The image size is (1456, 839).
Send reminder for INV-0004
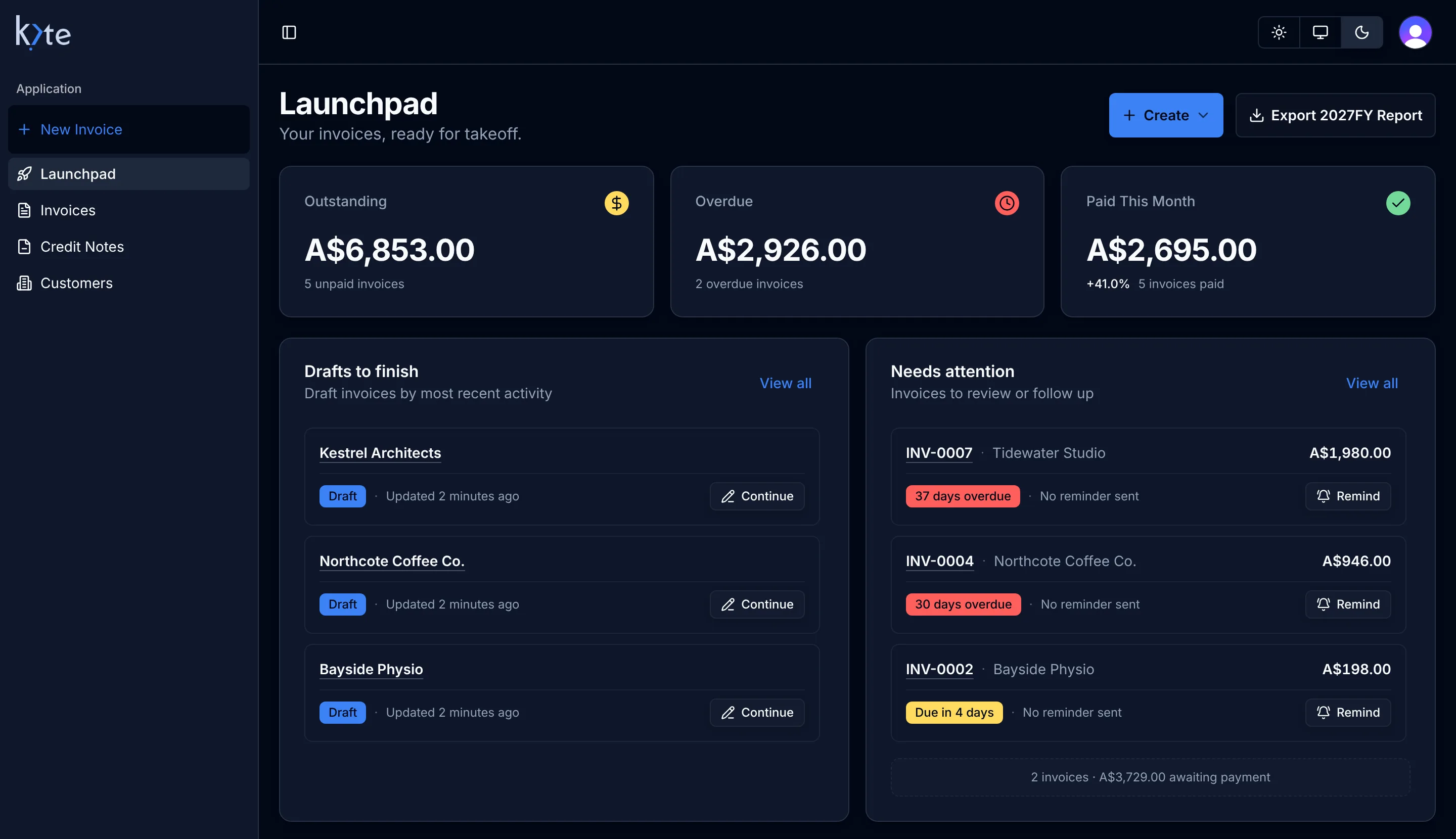(1348, 604)
